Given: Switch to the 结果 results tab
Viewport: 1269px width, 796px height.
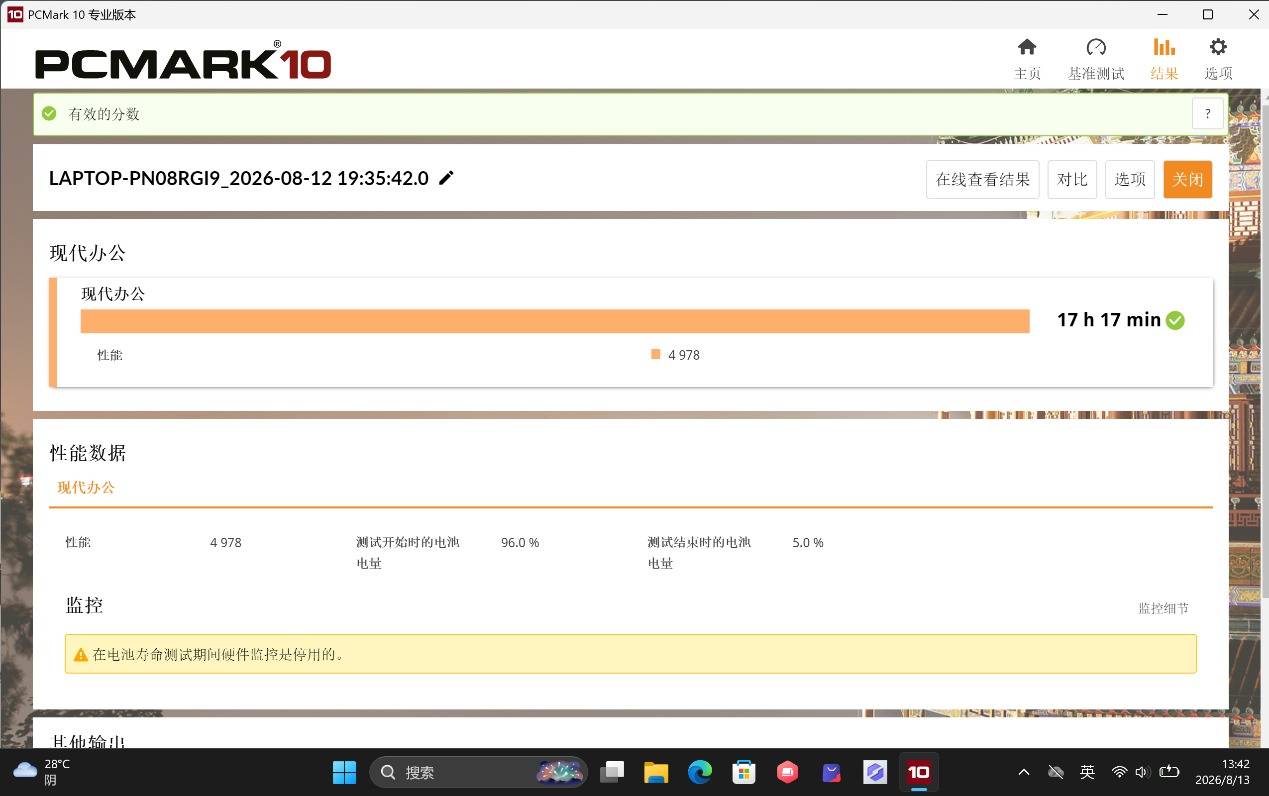Looking at the screenshot, I should (x=1164, y=59).
